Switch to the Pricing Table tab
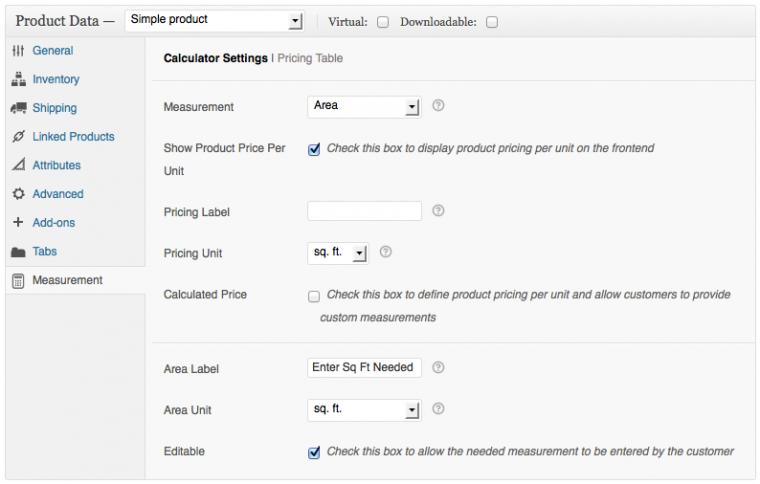Viewport: 760px width, 484px height. [310, 58]
